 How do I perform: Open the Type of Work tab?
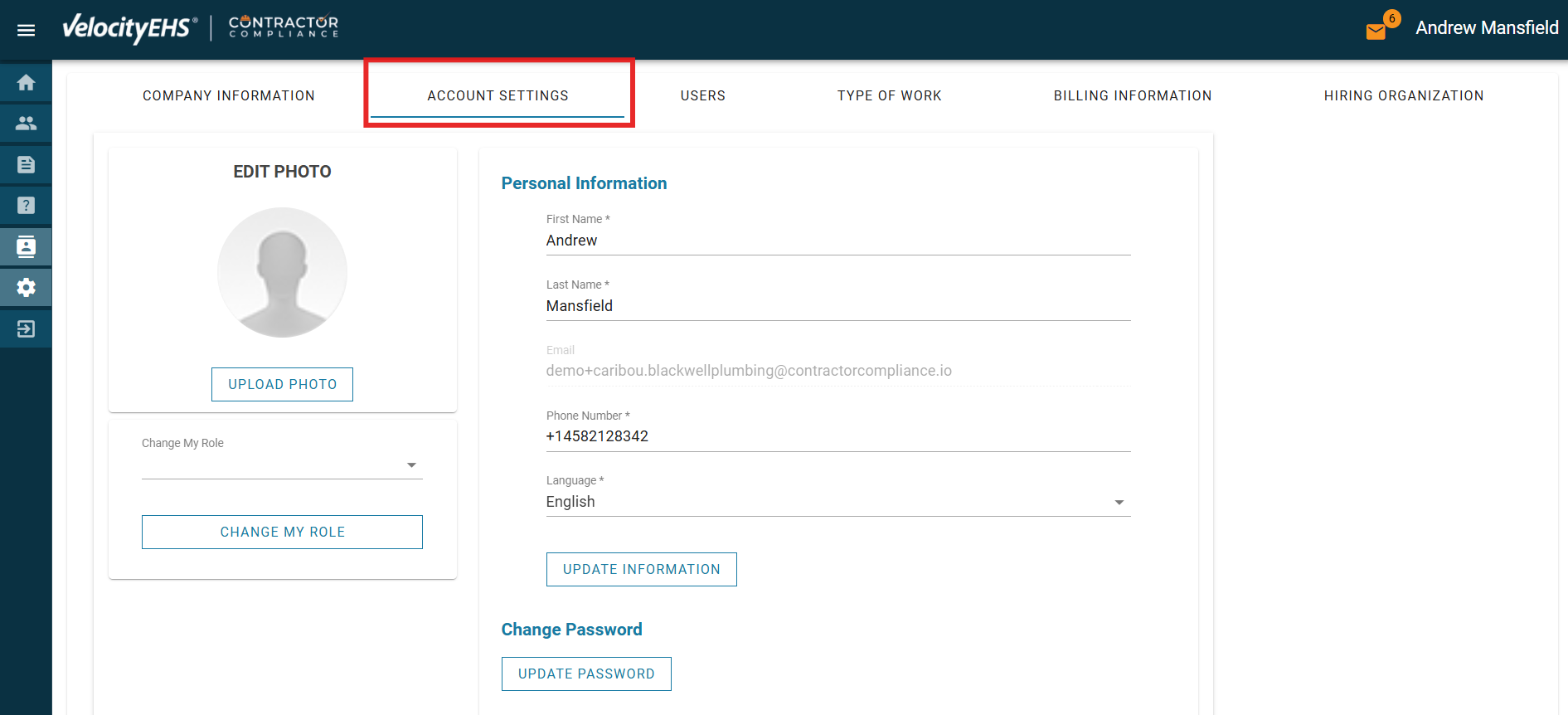[x=889, y=95]
